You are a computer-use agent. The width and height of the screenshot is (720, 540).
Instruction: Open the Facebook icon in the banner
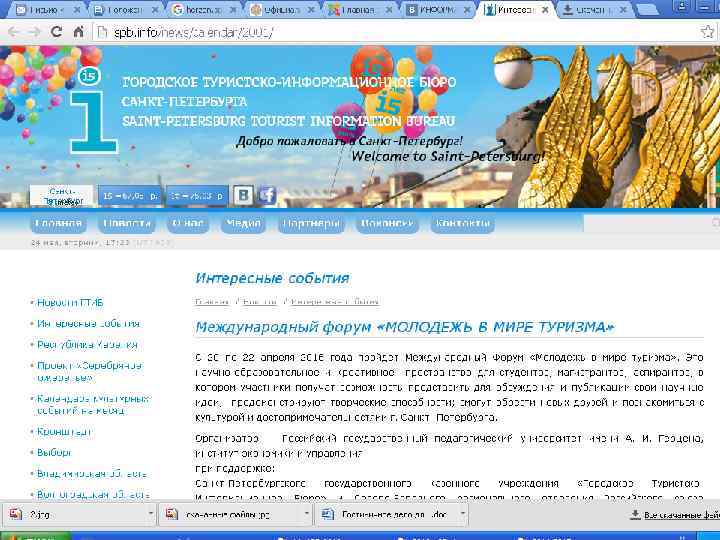click(x=267, y=195)
